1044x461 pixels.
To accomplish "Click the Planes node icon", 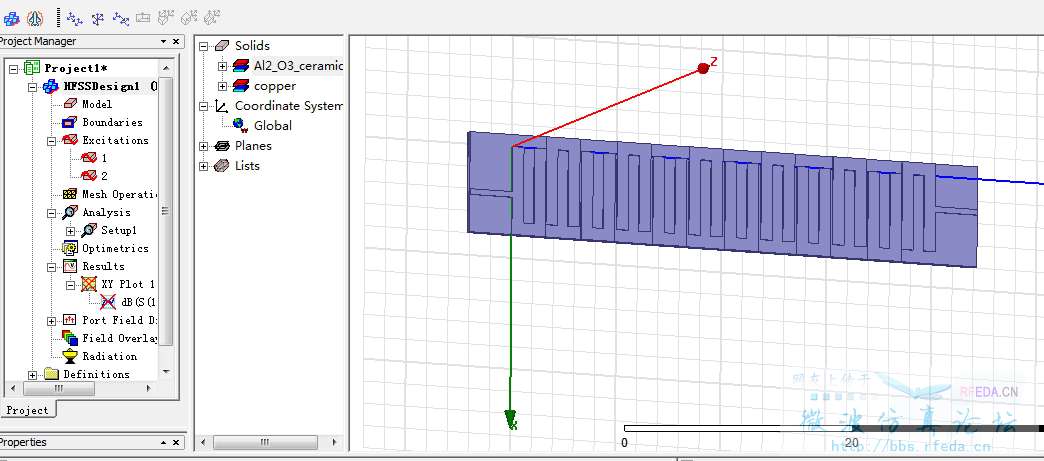I will coord(222,145).
